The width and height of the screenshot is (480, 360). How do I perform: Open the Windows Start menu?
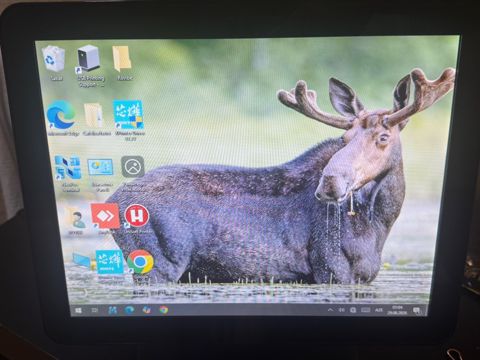click(x=78, y=310)
